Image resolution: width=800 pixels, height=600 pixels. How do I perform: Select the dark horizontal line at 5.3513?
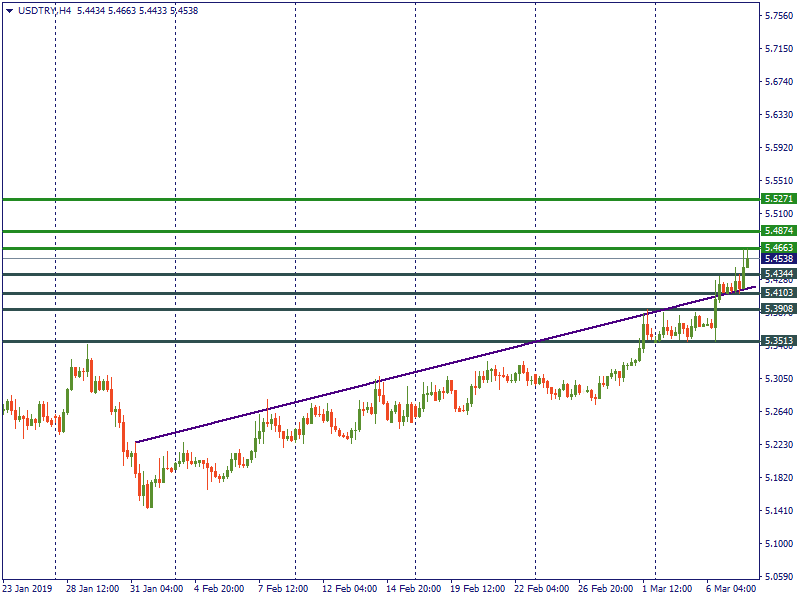[300, 341]
